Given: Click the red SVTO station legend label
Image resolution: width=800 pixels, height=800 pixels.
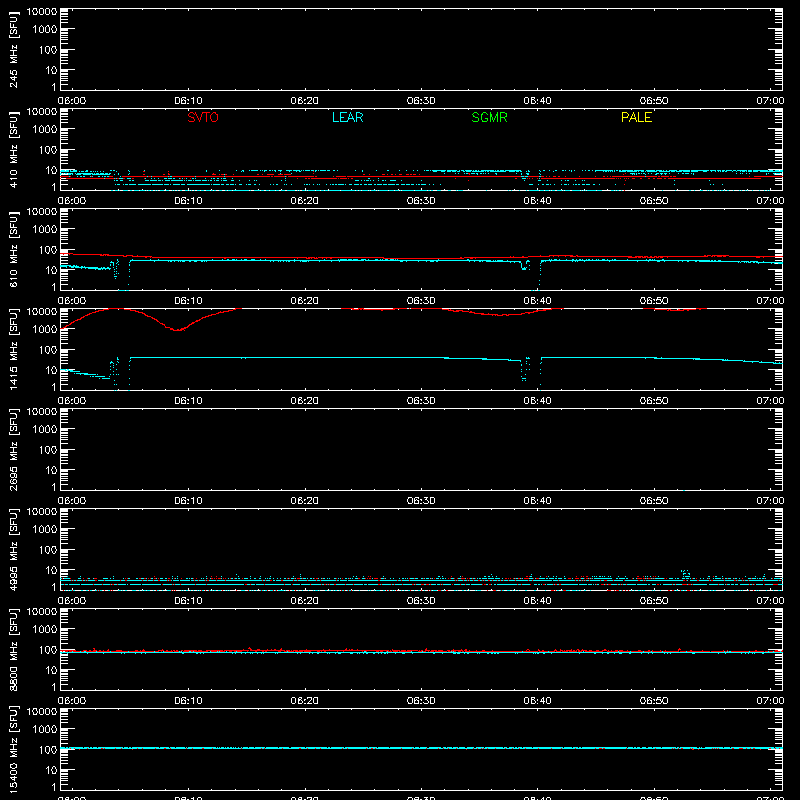Looking at the screenshot, I should 203,117.
